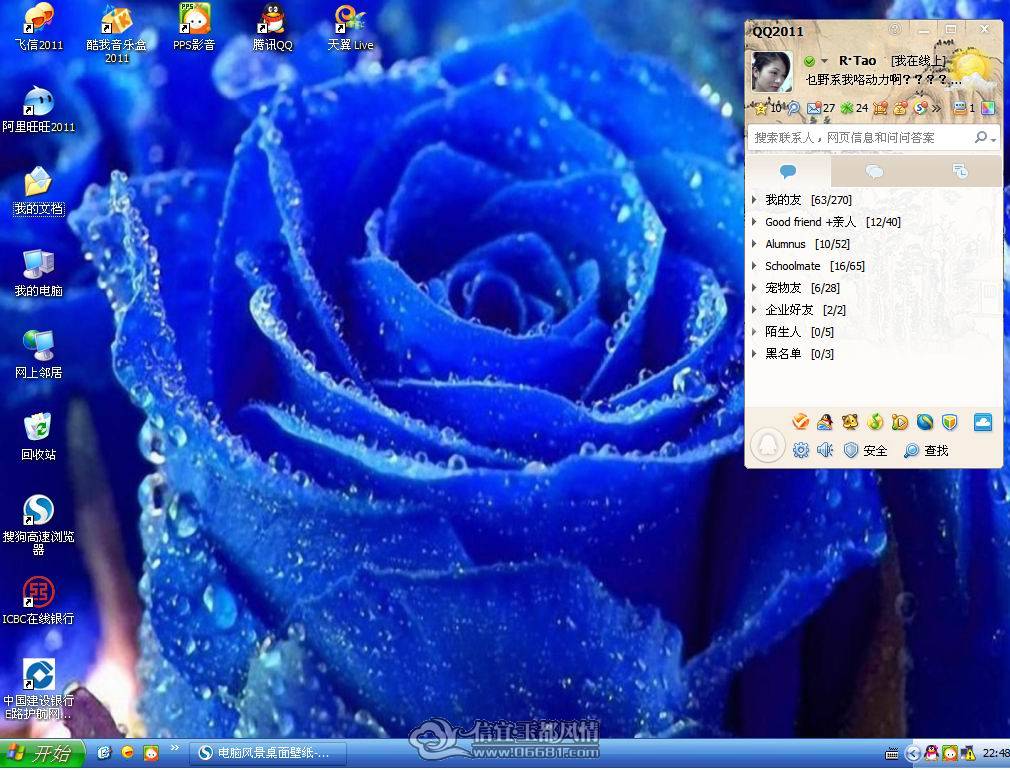Click the 企业好友 group row
Viewport: 1010px width, 770px height.
874,309
